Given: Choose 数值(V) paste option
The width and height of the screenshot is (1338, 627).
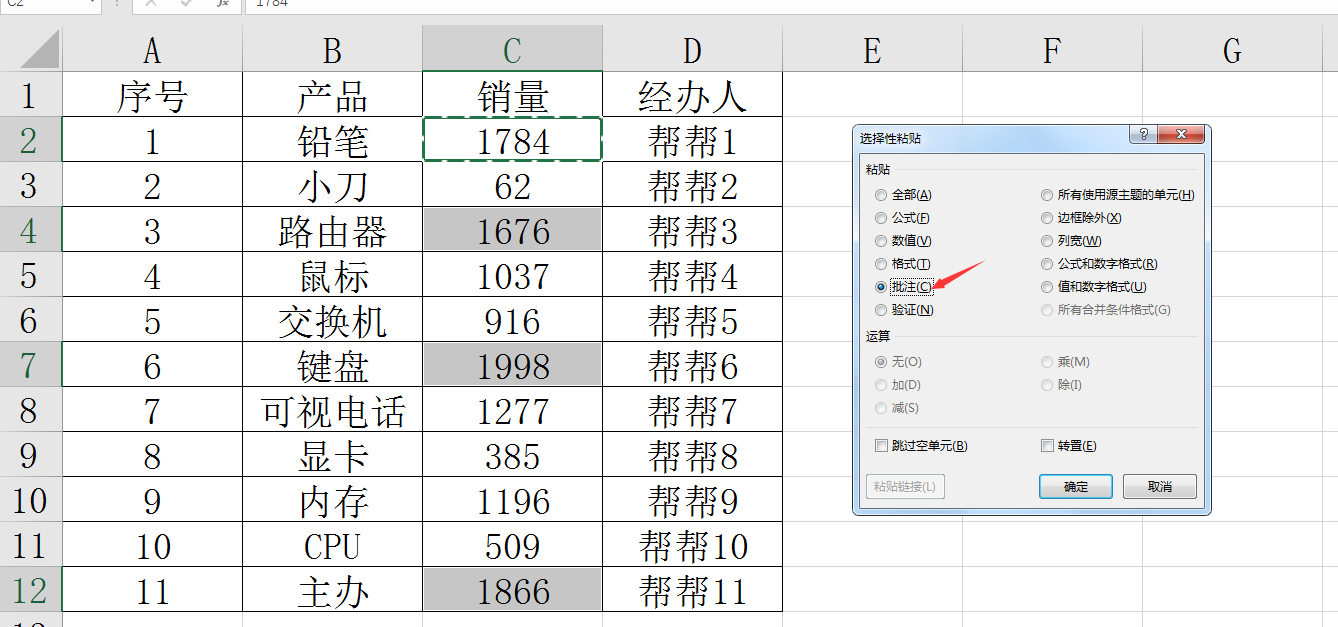Looking at the screenshot, I should [x=903, y=241].
